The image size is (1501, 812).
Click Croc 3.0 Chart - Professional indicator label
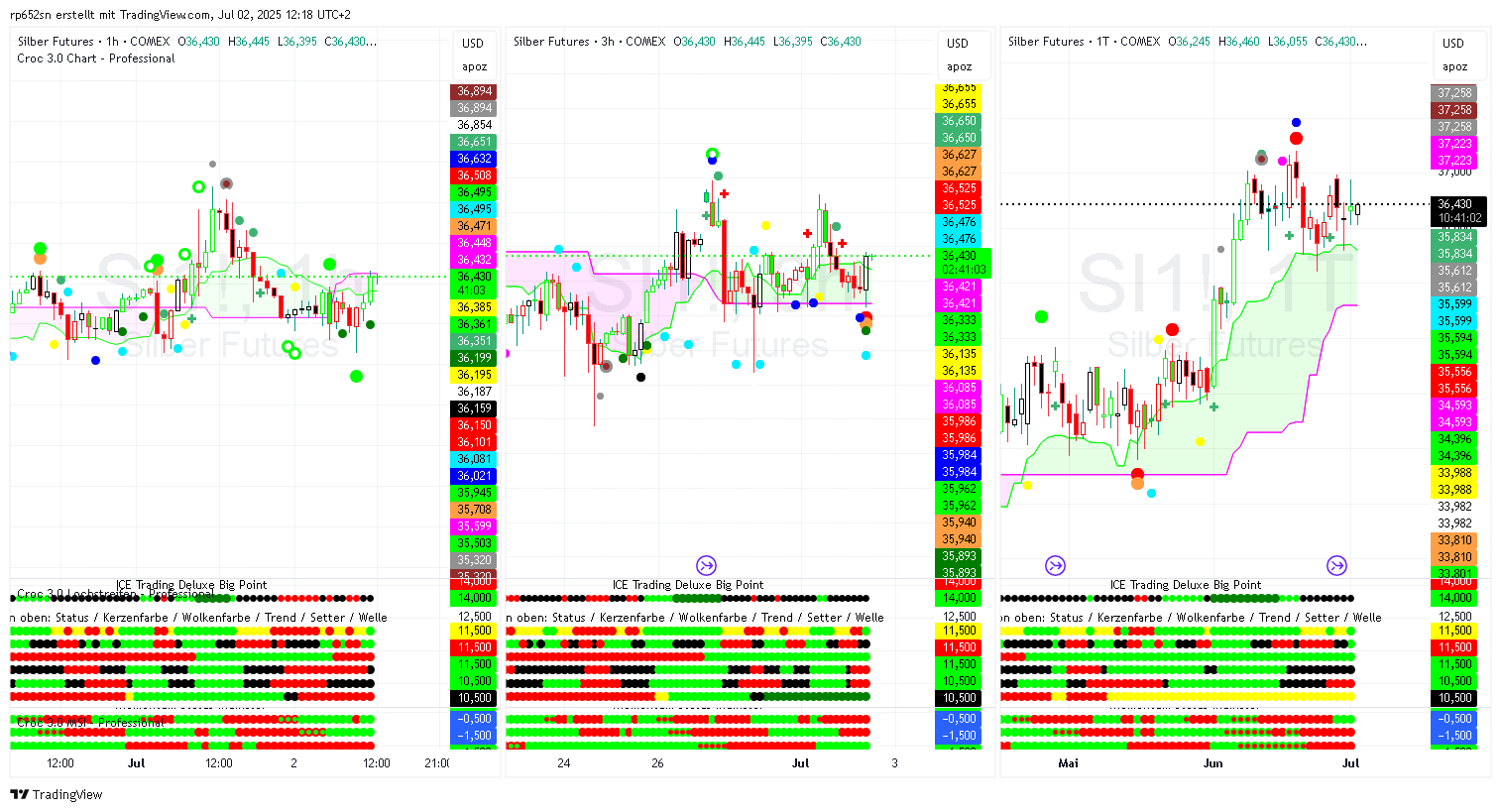point(96,58)
